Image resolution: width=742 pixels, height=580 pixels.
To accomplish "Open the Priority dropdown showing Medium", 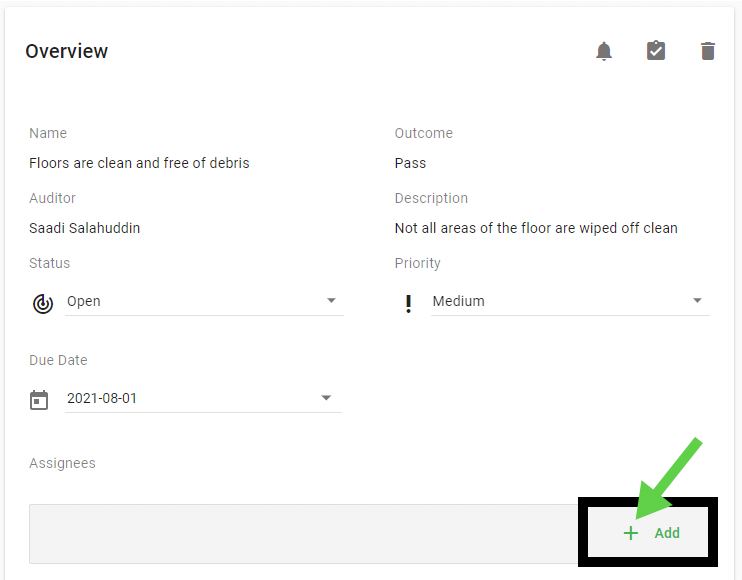I will [570, 301].
